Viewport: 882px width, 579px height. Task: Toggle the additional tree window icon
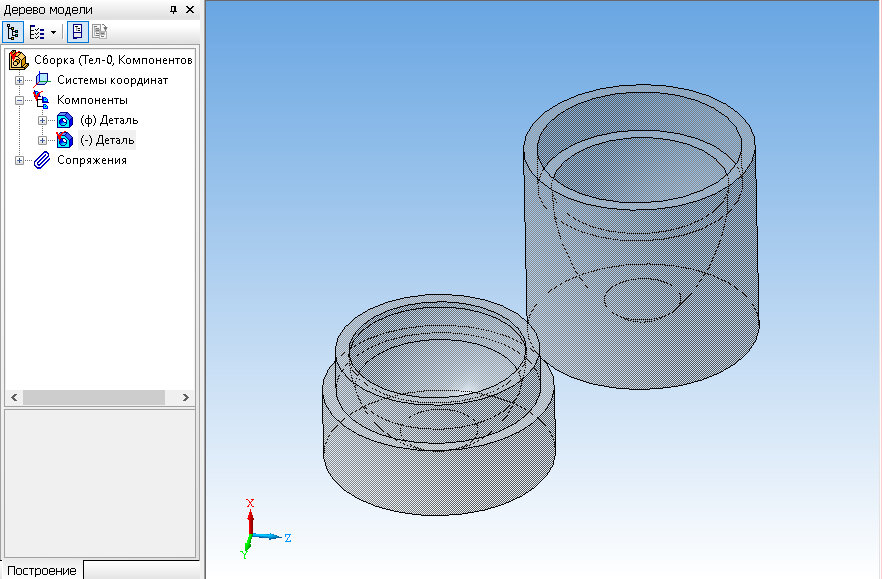click(x=78, y=32)
